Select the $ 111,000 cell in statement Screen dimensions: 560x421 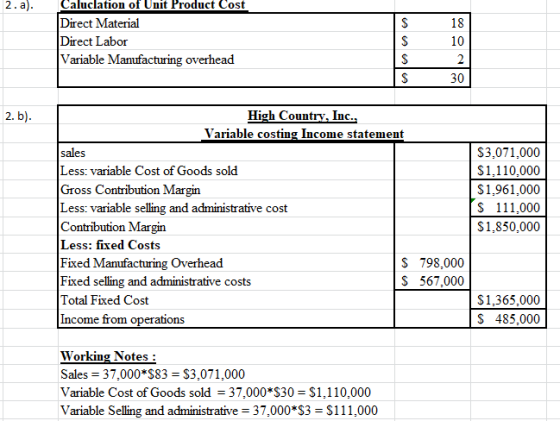(x=508, y=207)
